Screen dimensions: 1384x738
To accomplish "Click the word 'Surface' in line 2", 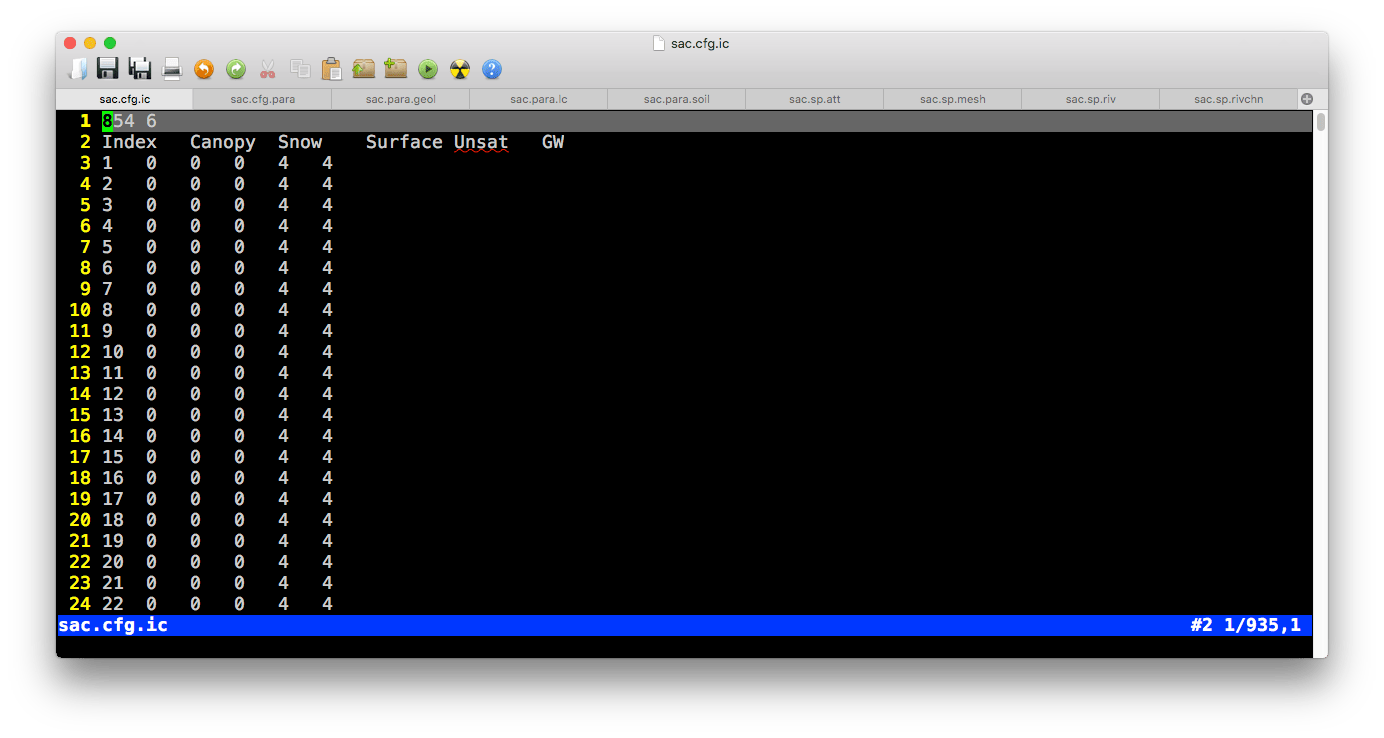I will pos(404,142).
